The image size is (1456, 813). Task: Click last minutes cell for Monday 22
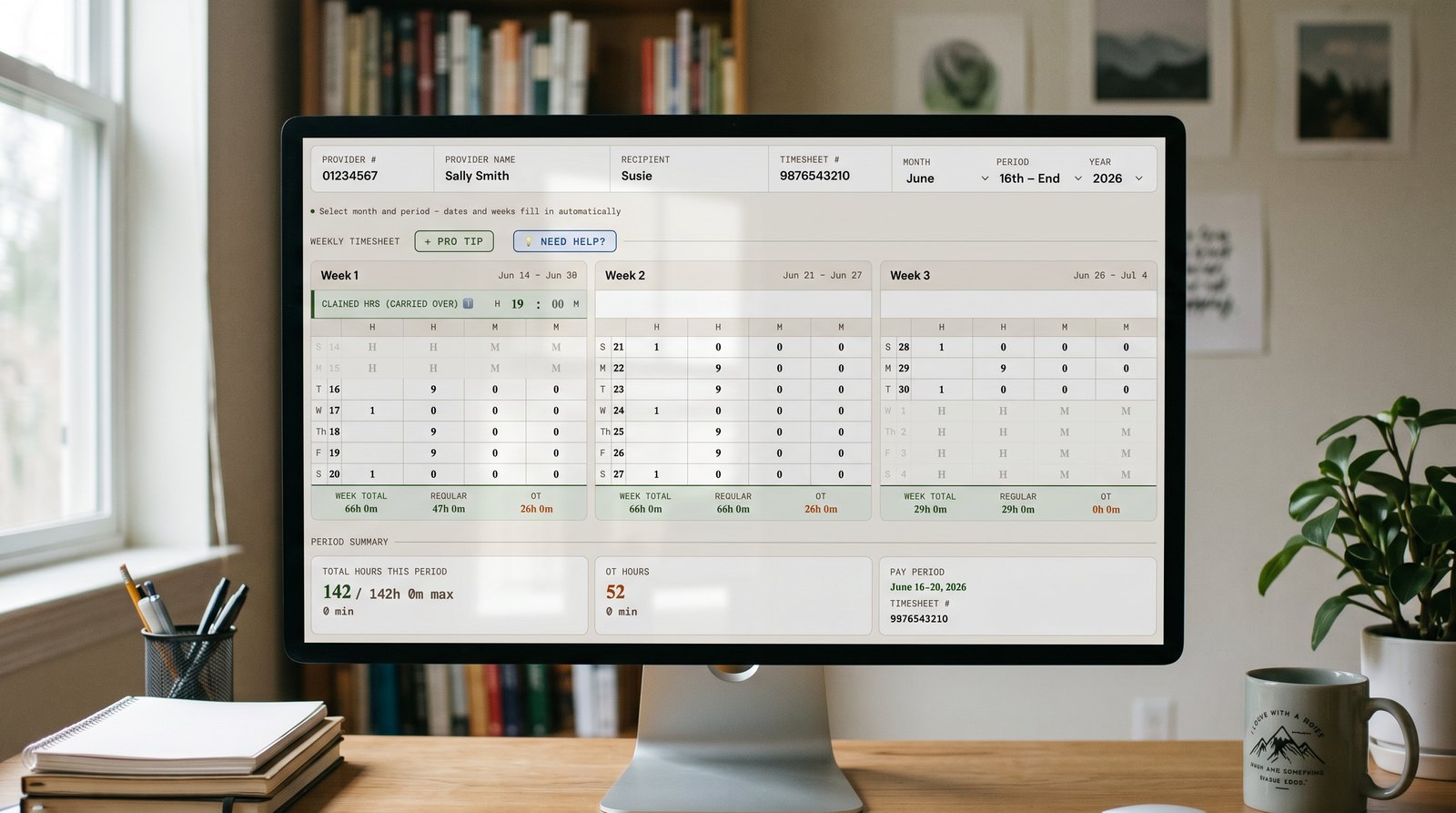point(841,369)
